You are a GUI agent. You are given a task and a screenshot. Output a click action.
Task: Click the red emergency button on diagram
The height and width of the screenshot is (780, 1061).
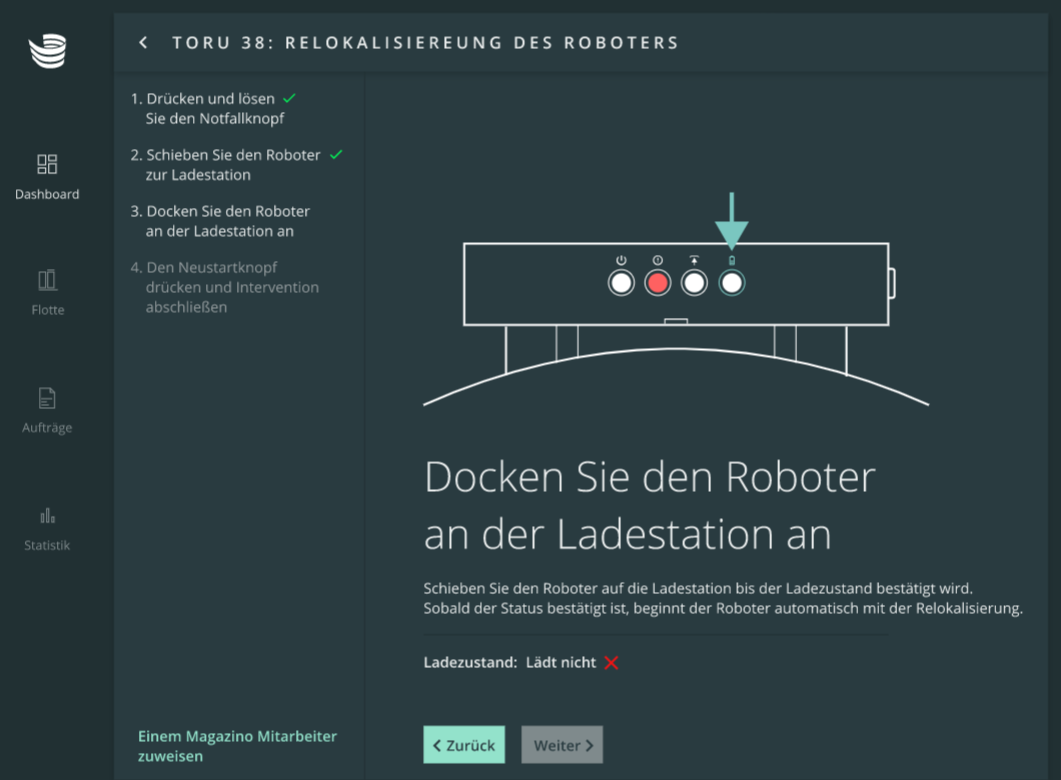pos(658,283)
